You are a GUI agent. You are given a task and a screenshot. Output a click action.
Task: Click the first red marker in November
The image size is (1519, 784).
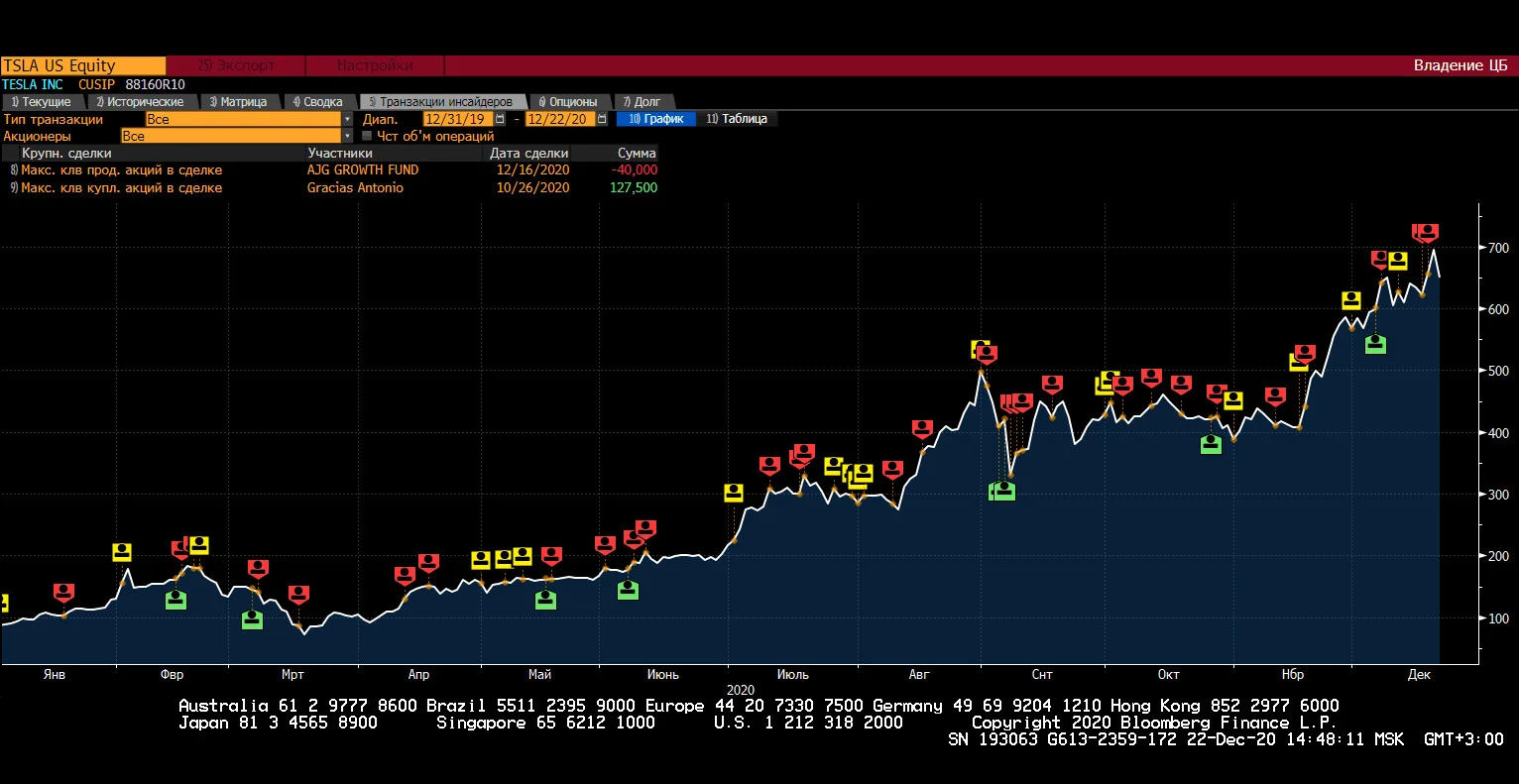coord(1275,396)
